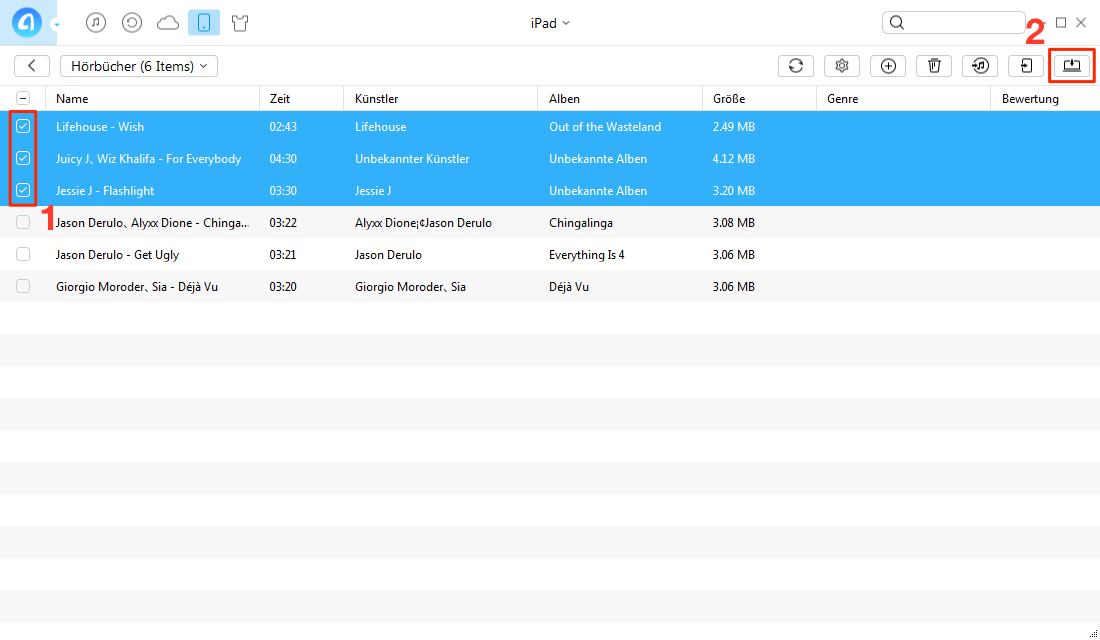Close the AnyTrans window
This screenshot has height=640, width=1100.
pos(1081,22)
